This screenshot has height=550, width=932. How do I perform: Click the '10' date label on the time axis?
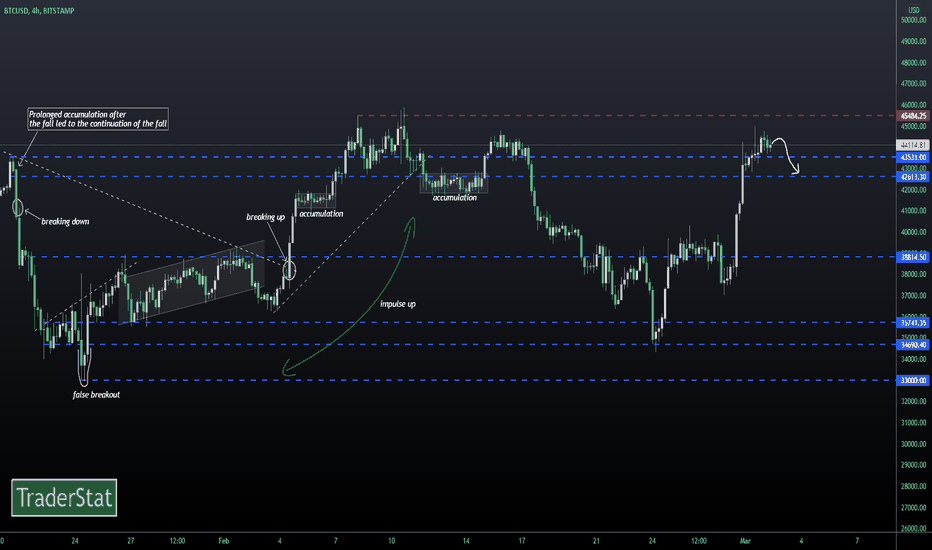click(392, 540)
